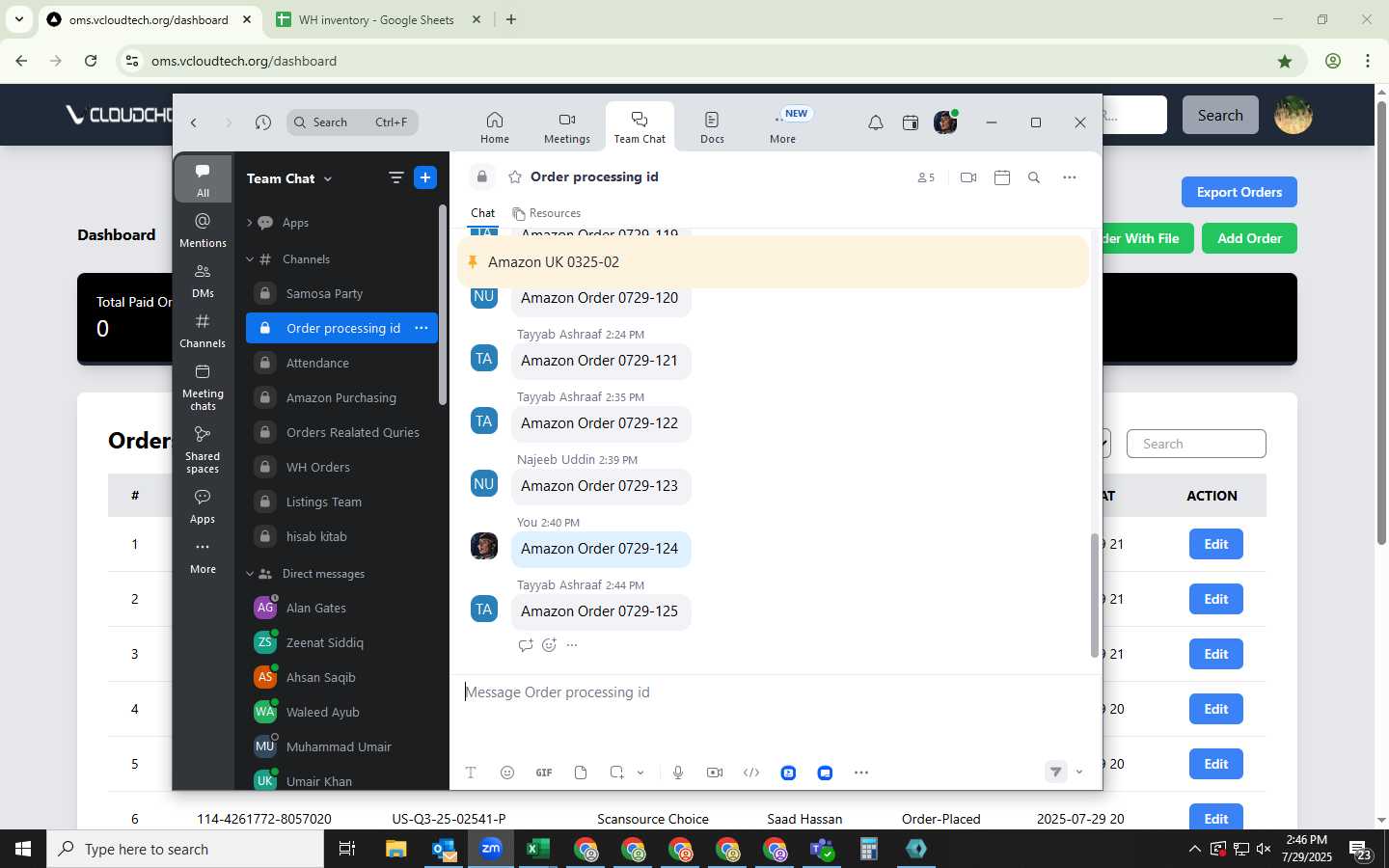The height and width of the screenshot is (868, 1389).
Task: Focus the Zoom Search box
Action: pyautogui.click(x=352, y=122)
